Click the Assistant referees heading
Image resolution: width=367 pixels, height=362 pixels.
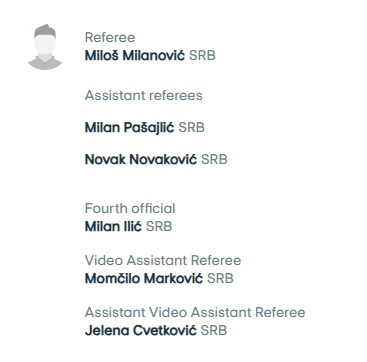click(144, 96)
